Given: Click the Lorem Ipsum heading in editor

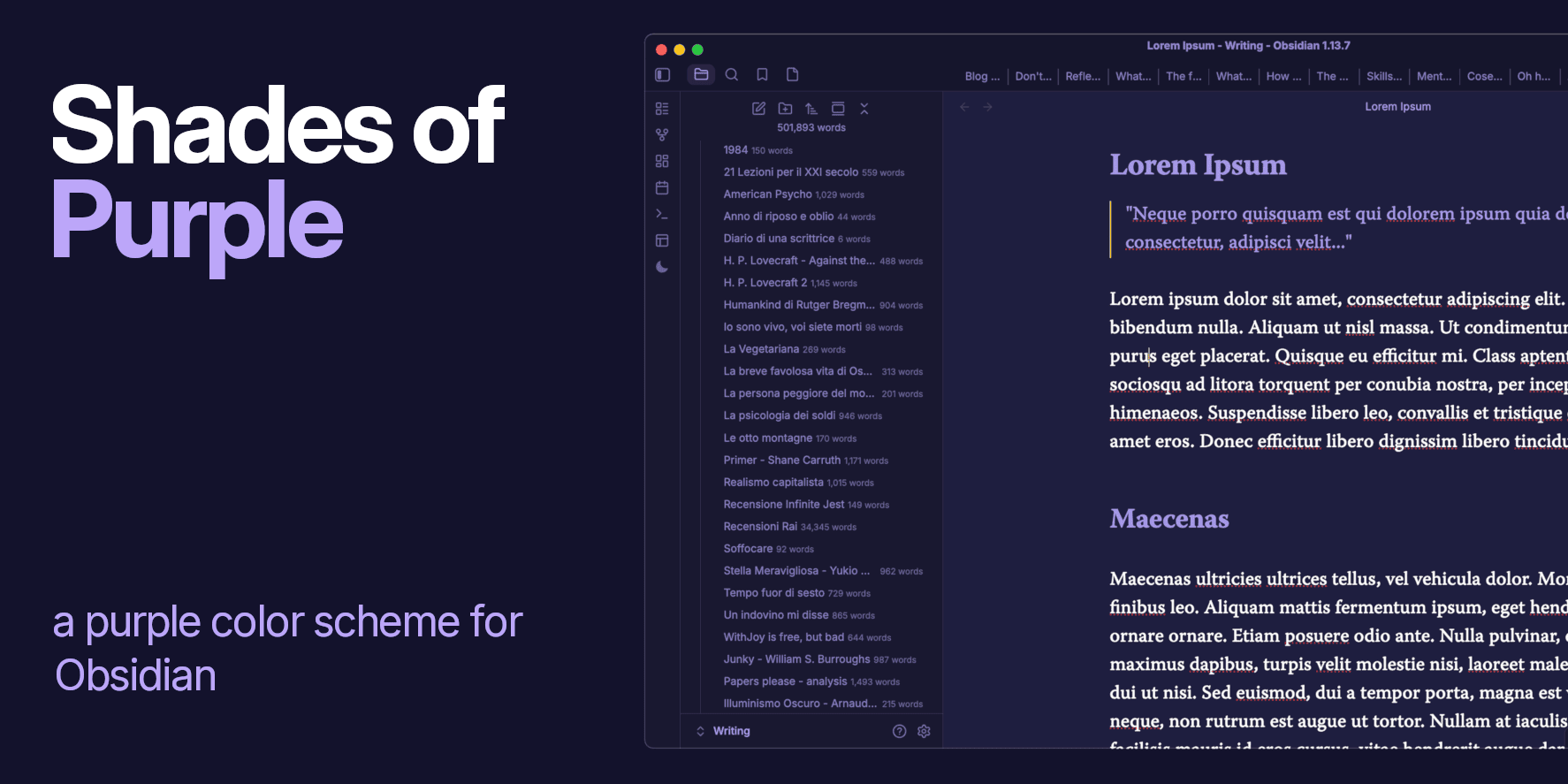Looking at the screenshot, I should point(1198,166).
